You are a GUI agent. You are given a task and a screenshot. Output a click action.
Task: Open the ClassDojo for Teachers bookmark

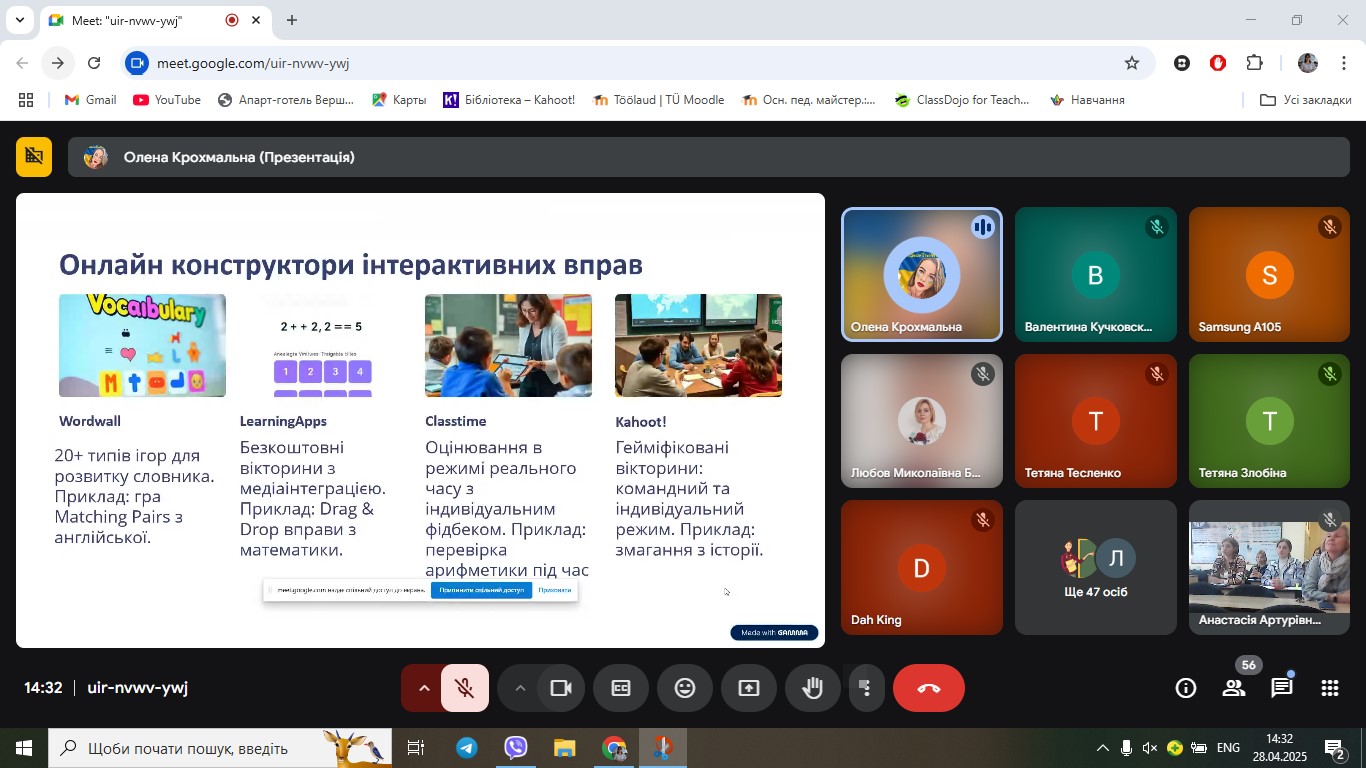962,100
